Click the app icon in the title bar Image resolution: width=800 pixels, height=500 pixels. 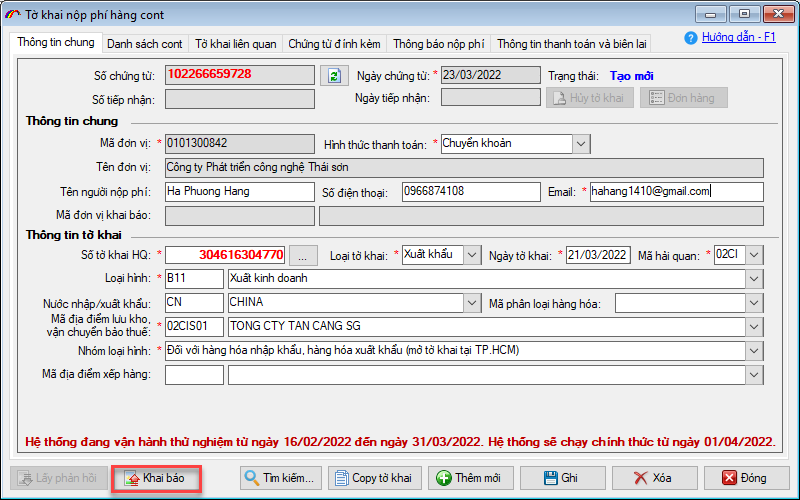(13, 15)
